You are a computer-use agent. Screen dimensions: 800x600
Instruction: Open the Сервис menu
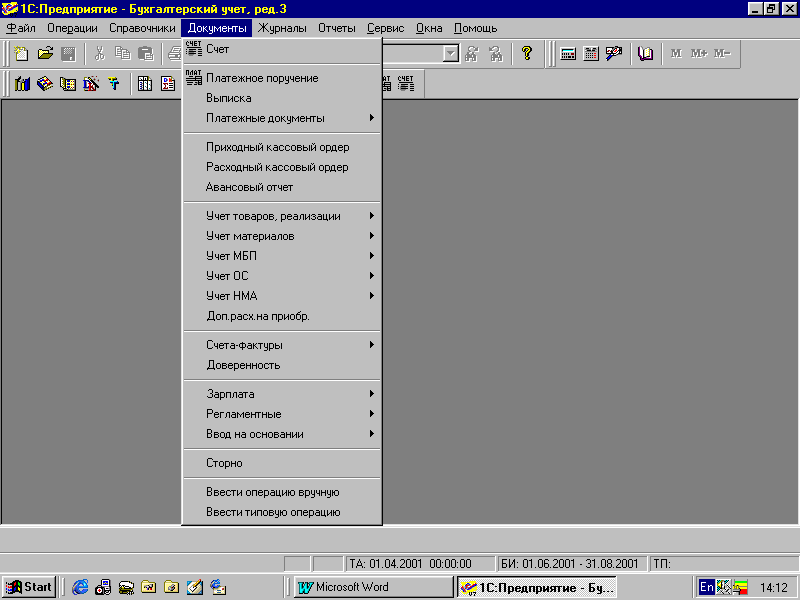pos(385,28)
